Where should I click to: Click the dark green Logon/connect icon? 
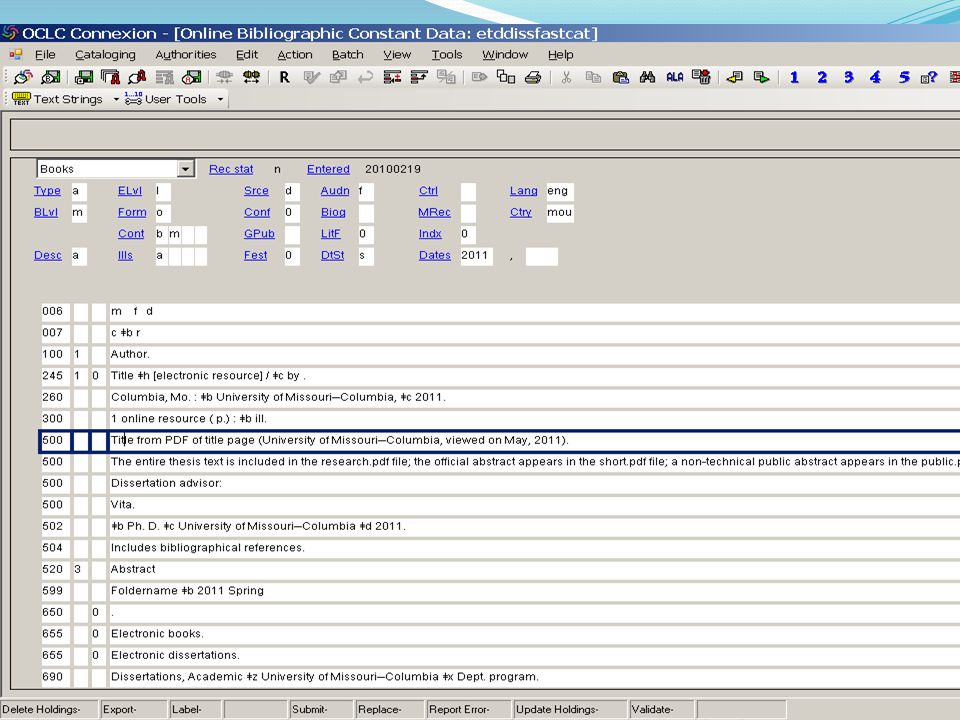click(x=251, y=77)
